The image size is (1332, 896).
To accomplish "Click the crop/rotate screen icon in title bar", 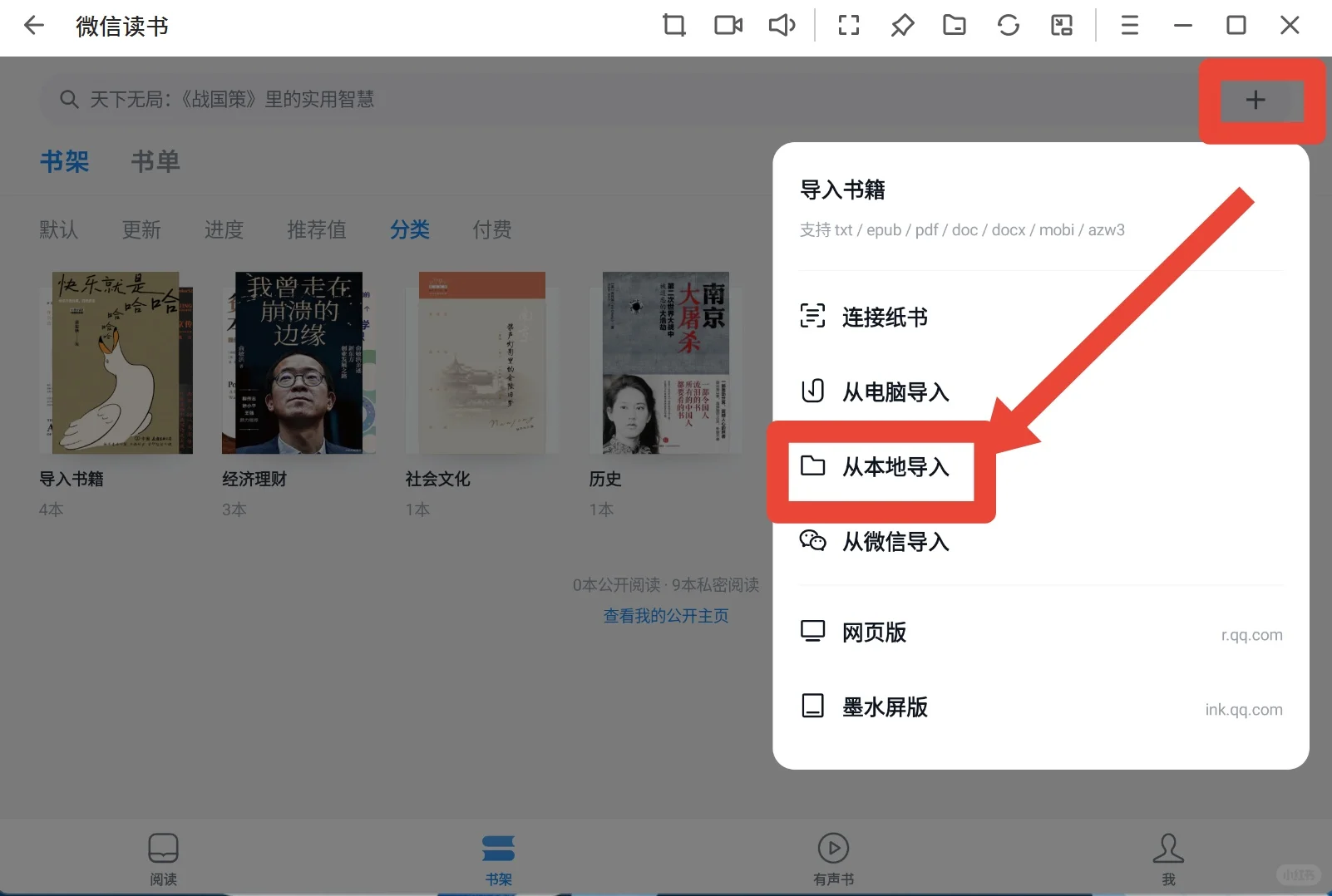I will click(674, 26).
